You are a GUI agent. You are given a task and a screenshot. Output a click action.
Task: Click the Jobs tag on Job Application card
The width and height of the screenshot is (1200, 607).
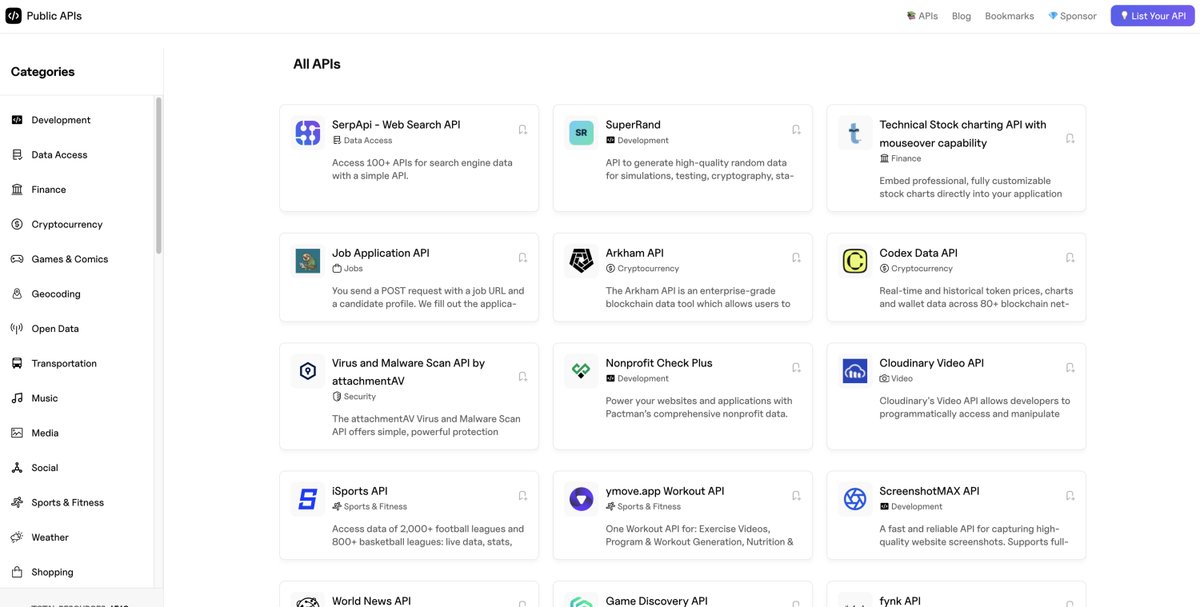point(347,268)
